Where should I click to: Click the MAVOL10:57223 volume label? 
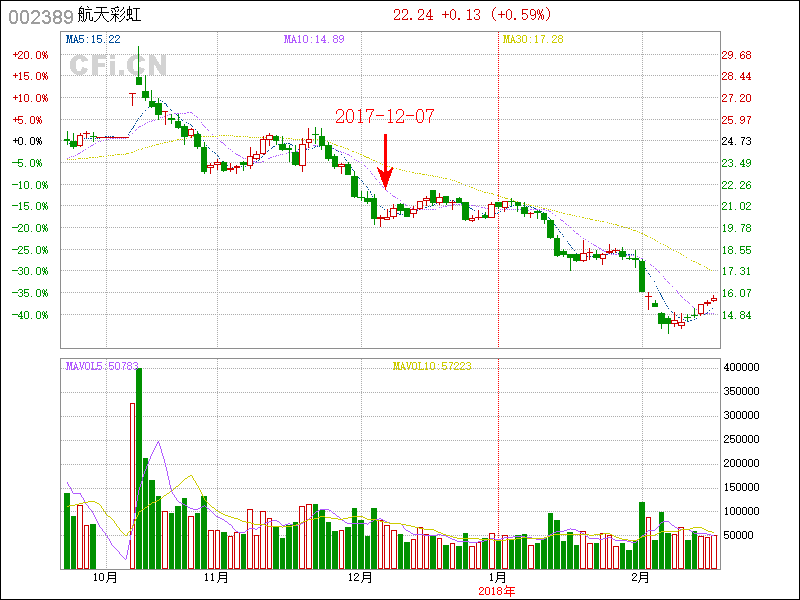point(432,366)
